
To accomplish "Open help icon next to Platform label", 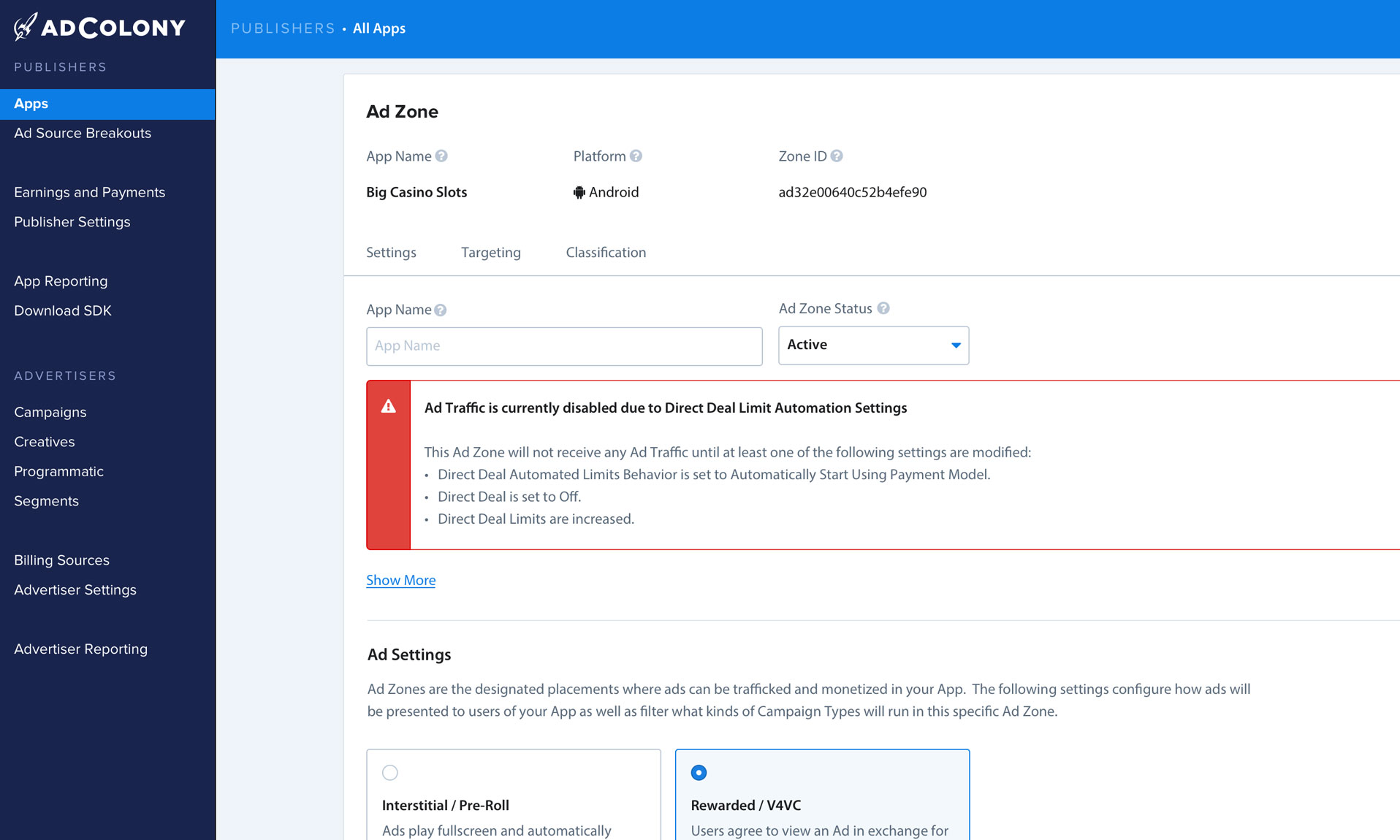I will (636, 156).
